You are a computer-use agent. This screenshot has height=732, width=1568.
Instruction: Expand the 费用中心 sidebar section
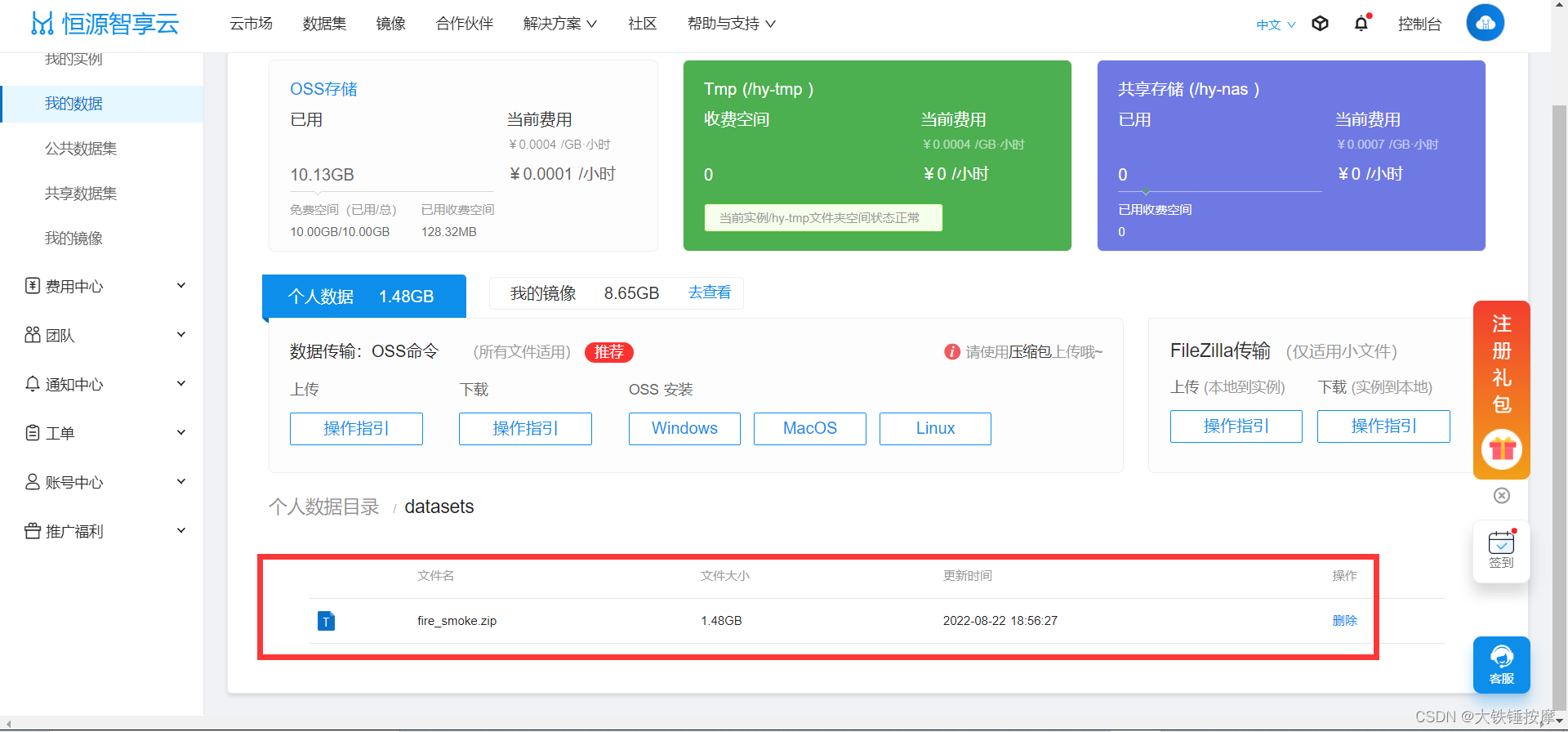(181, 285)
